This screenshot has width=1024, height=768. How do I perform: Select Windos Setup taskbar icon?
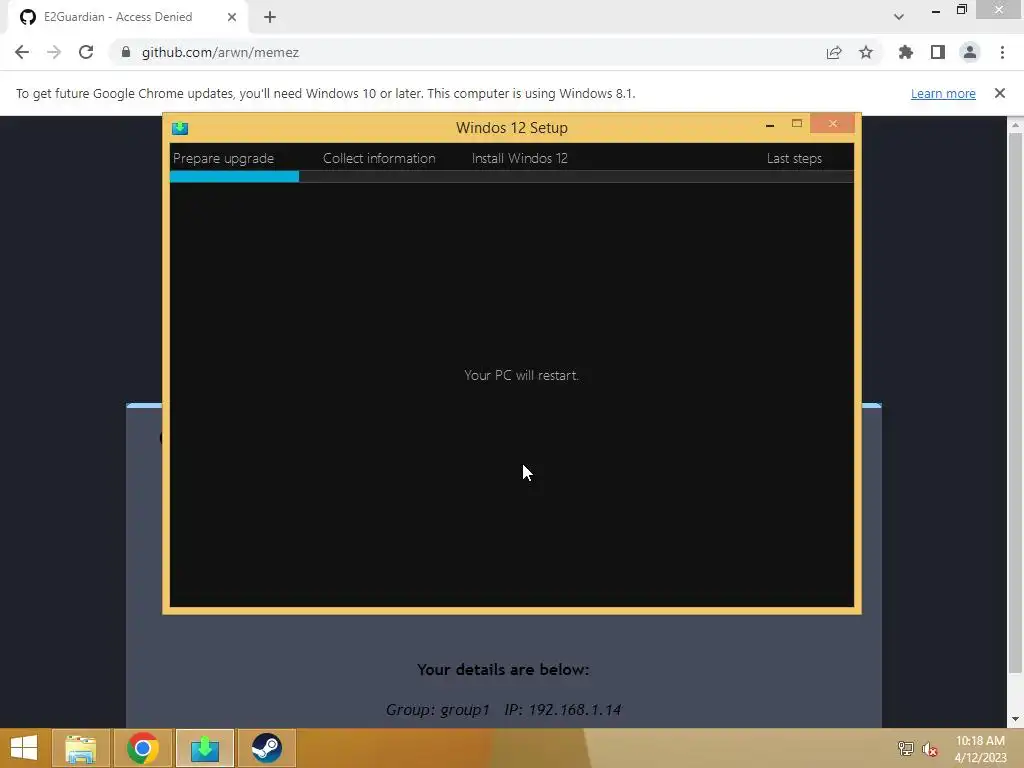coord(205,748)
